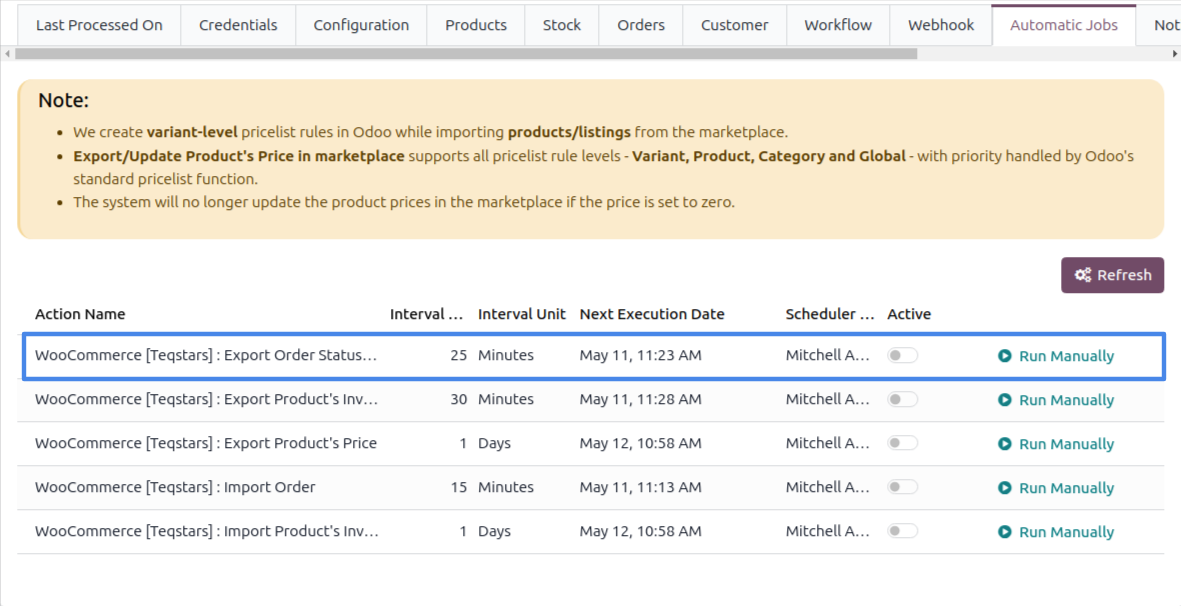
Task: Open the Configuration tab
Action: [x=361, y=25]
